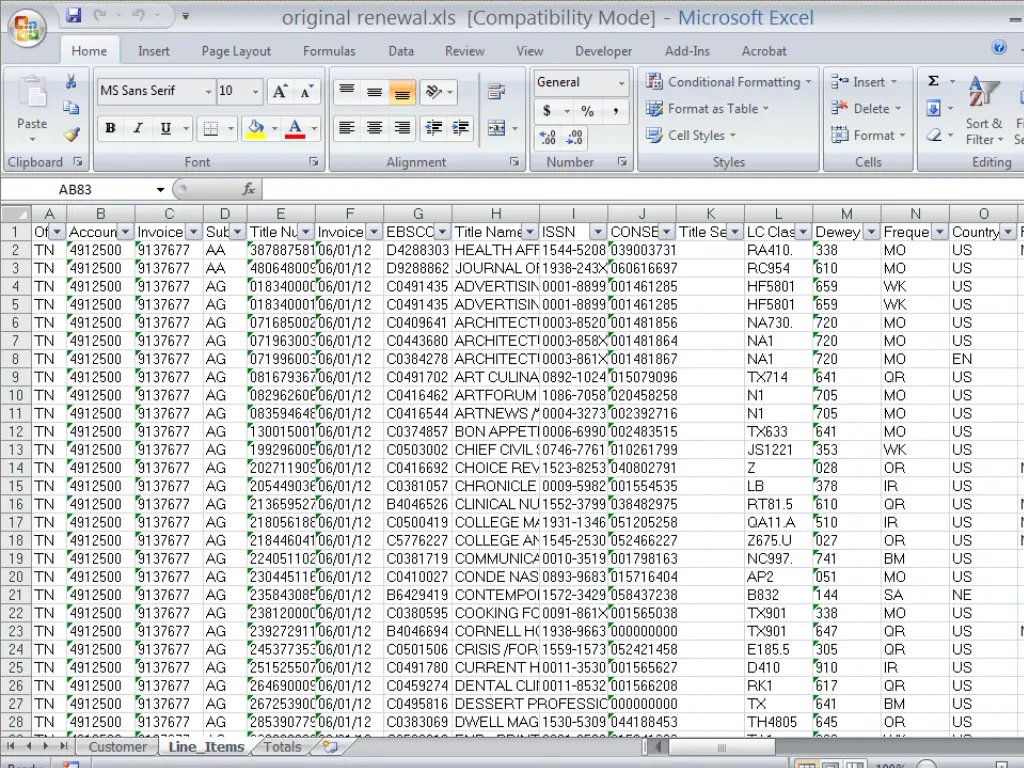Toggle bottom align button
Image resolution: width=1024 pixels, height=768 pixels.
coord(402,93)
